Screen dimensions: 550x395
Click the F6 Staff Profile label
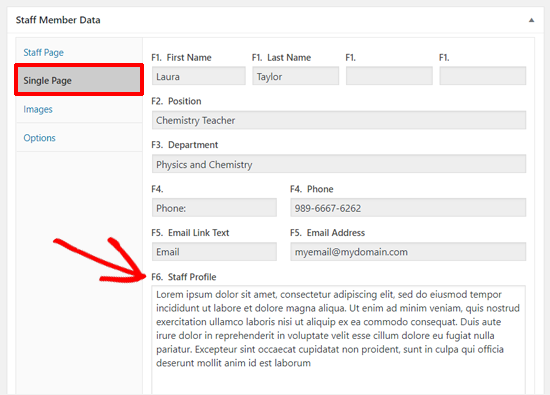pos(184,277)
